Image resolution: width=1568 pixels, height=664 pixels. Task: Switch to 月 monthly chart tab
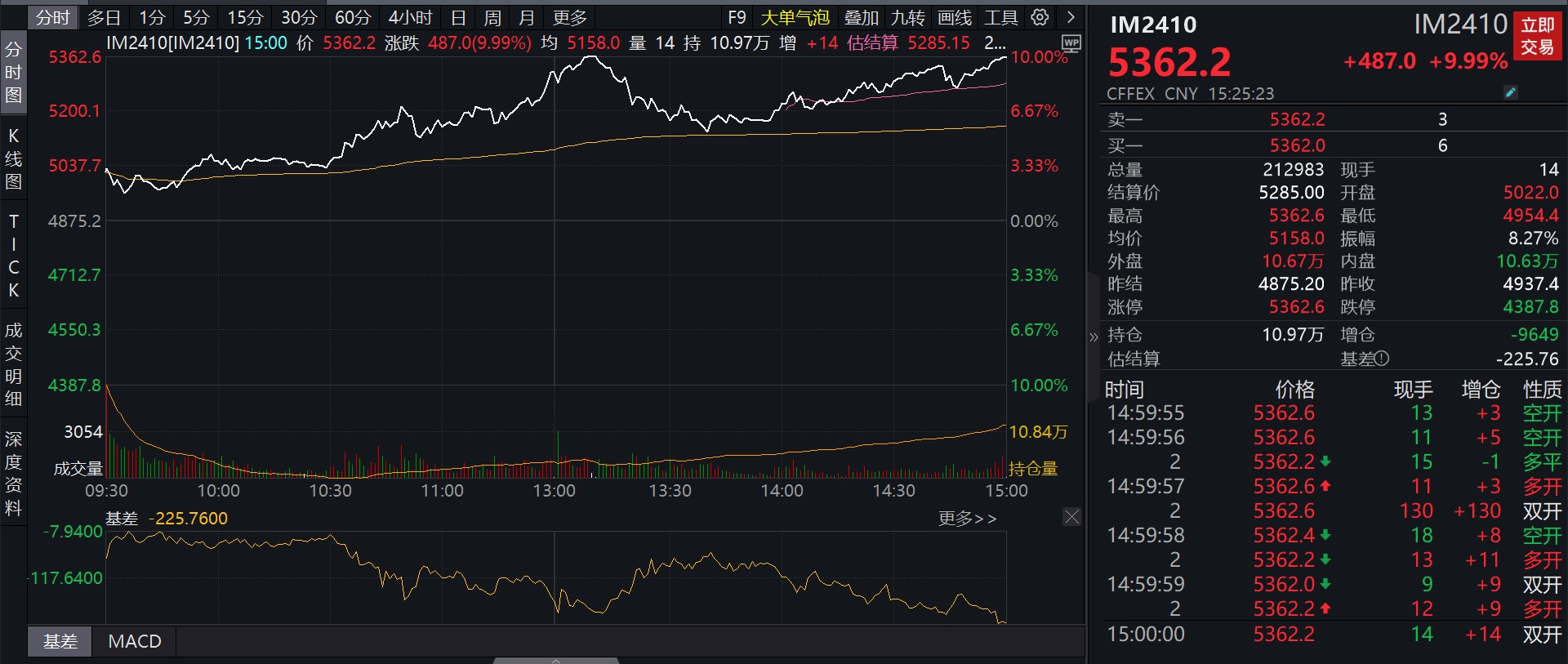click(x=527, y=18)
